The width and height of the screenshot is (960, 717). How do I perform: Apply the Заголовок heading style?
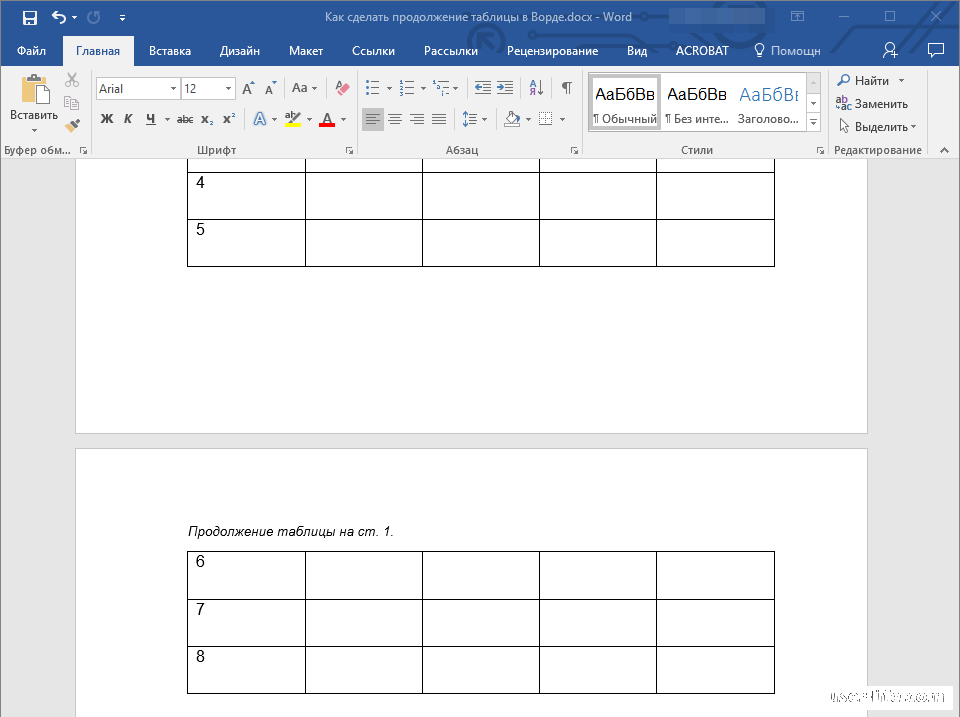[769, 103]
